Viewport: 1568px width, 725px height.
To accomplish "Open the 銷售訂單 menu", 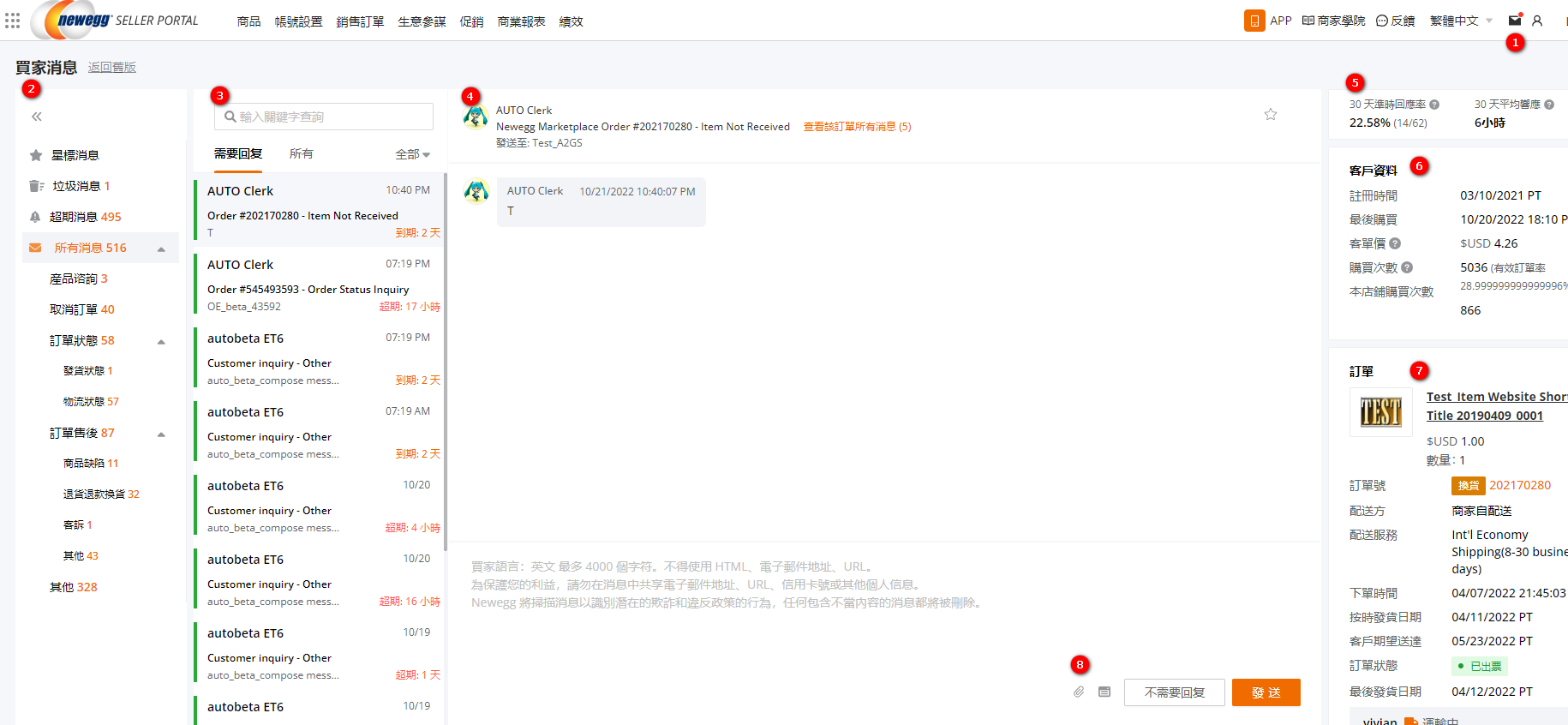I will (360, 21).
